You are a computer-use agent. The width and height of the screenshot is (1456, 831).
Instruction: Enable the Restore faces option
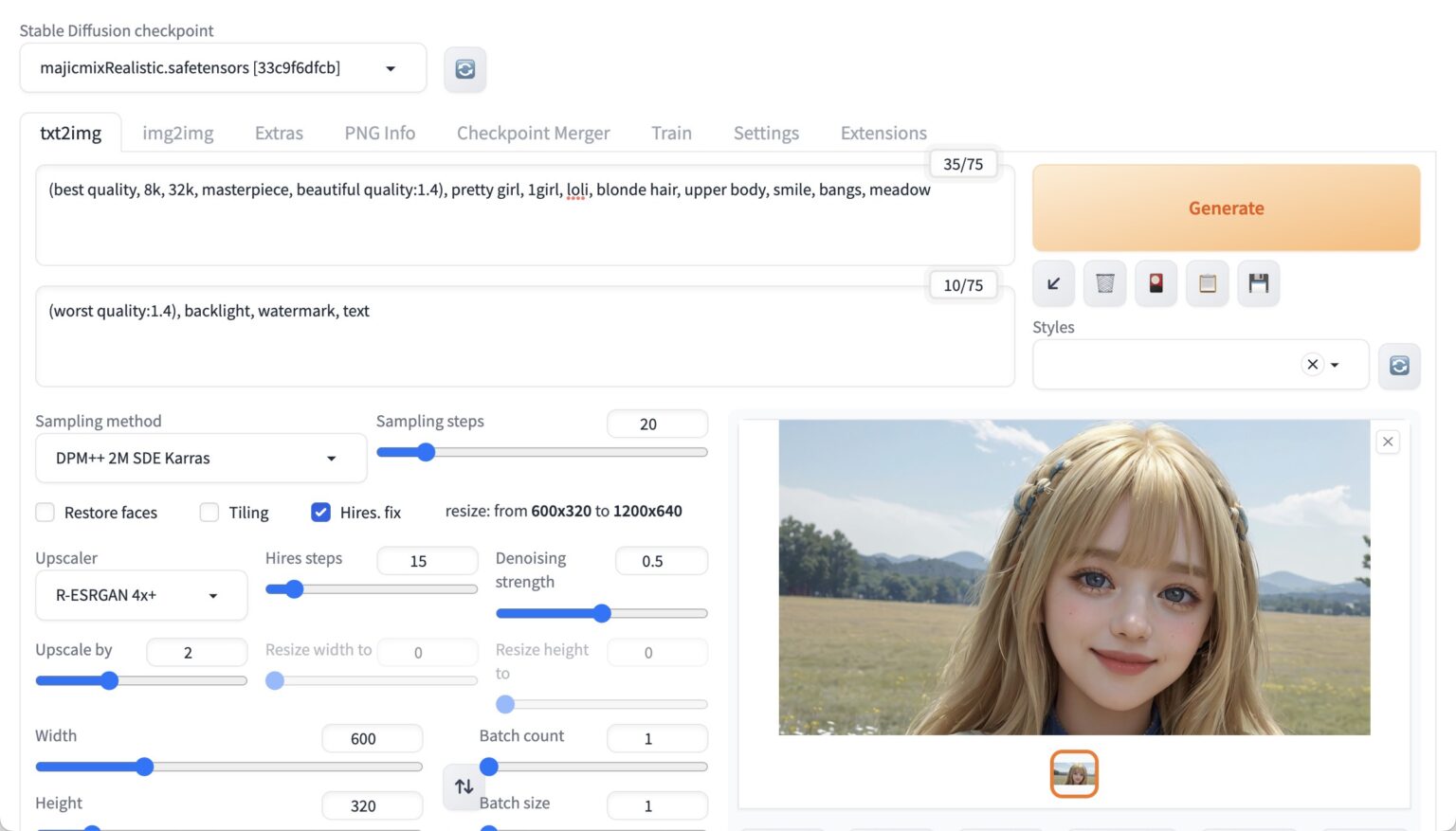click(x=45, y=512)
